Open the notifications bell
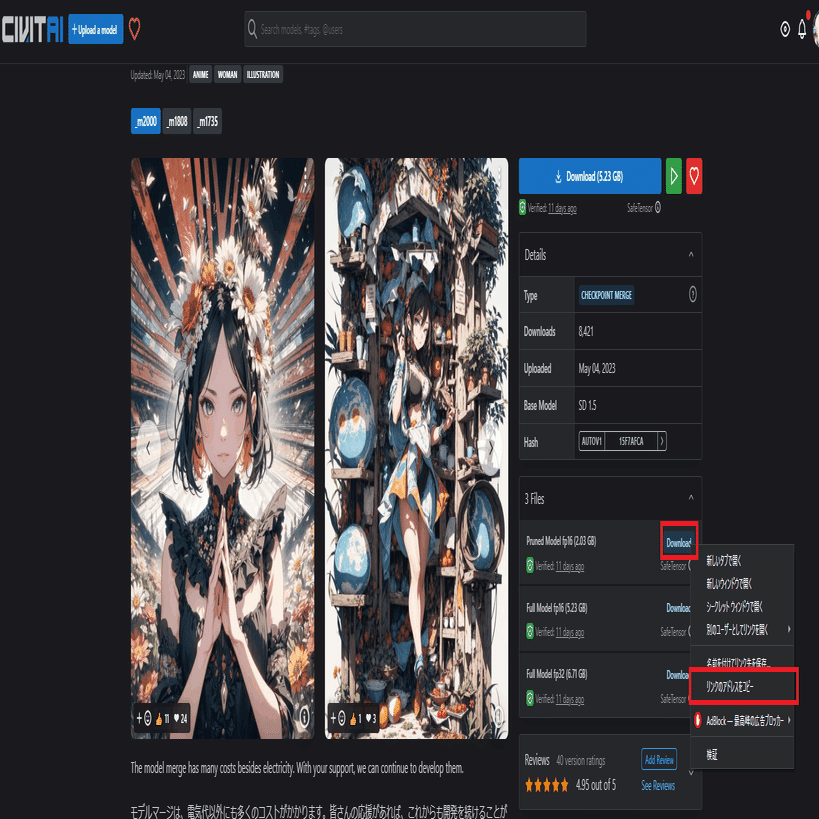819x819 pixels. [x=802, y=29]
